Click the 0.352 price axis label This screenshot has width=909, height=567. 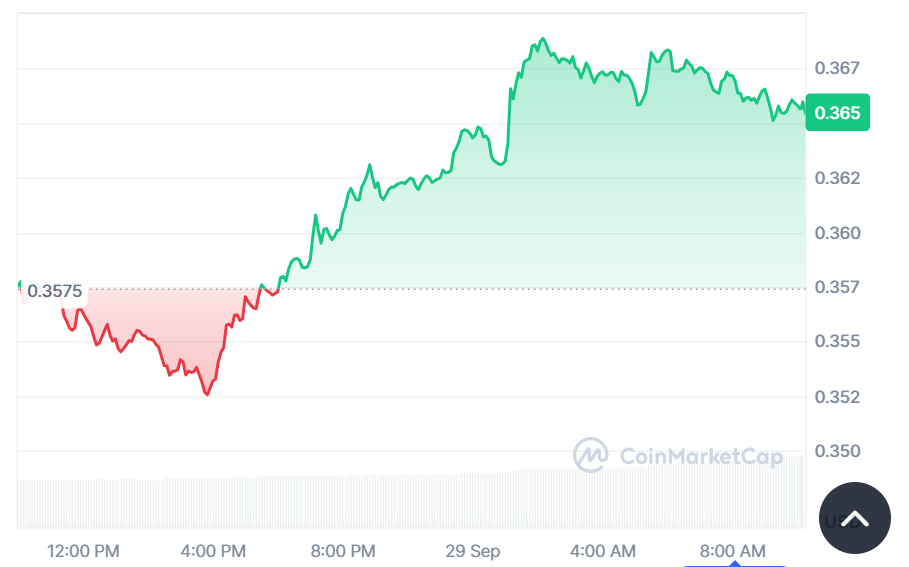pos(837,397)
